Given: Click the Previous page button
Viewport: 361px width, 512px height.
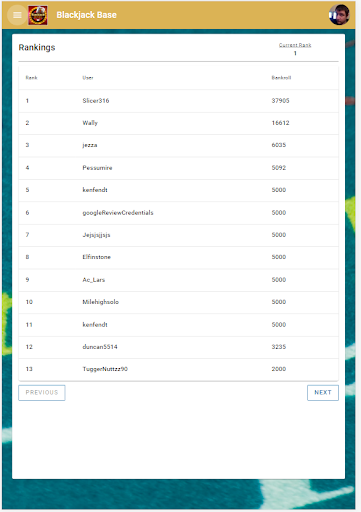Looking at the screenshot, I should 42,393.
